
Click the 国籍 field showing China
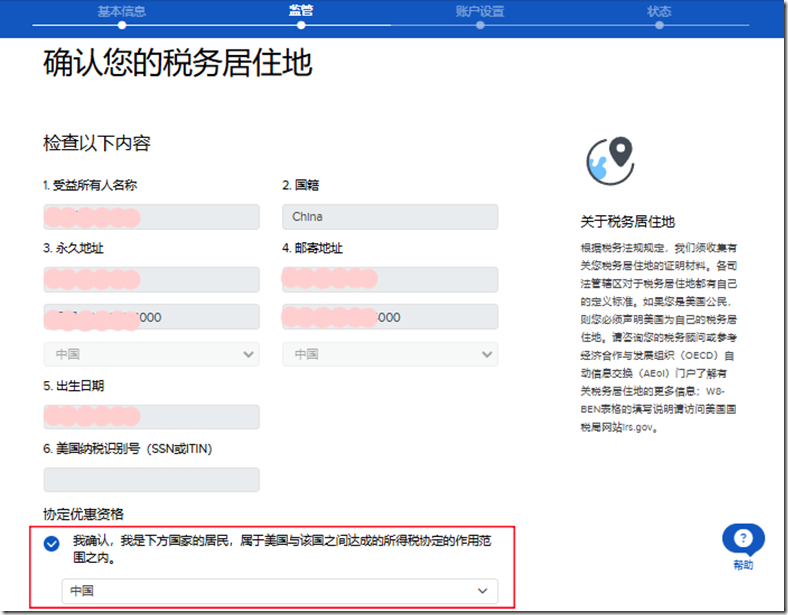point(390,217)
